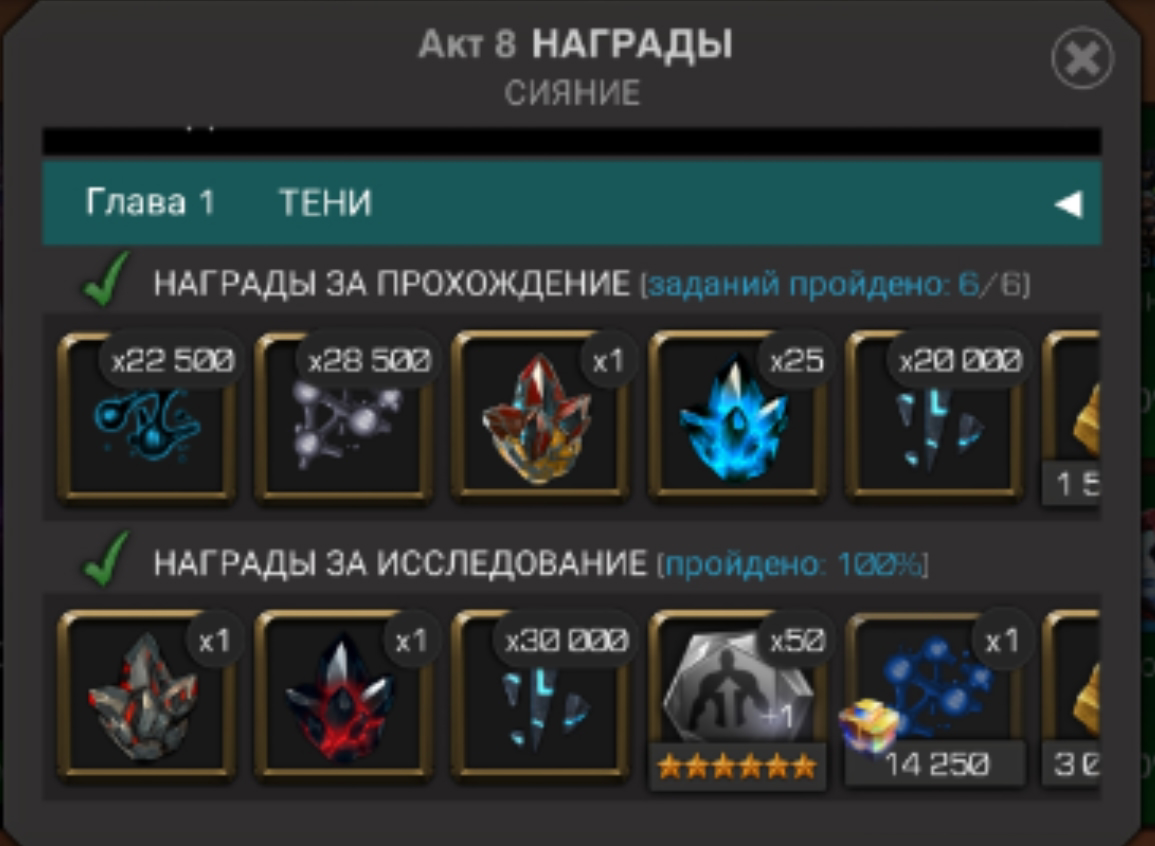The width and height of the screenshot is (1155, 846).
Task: Select the x30 000 shards exploration reward
Action: (x=540, y=695)
